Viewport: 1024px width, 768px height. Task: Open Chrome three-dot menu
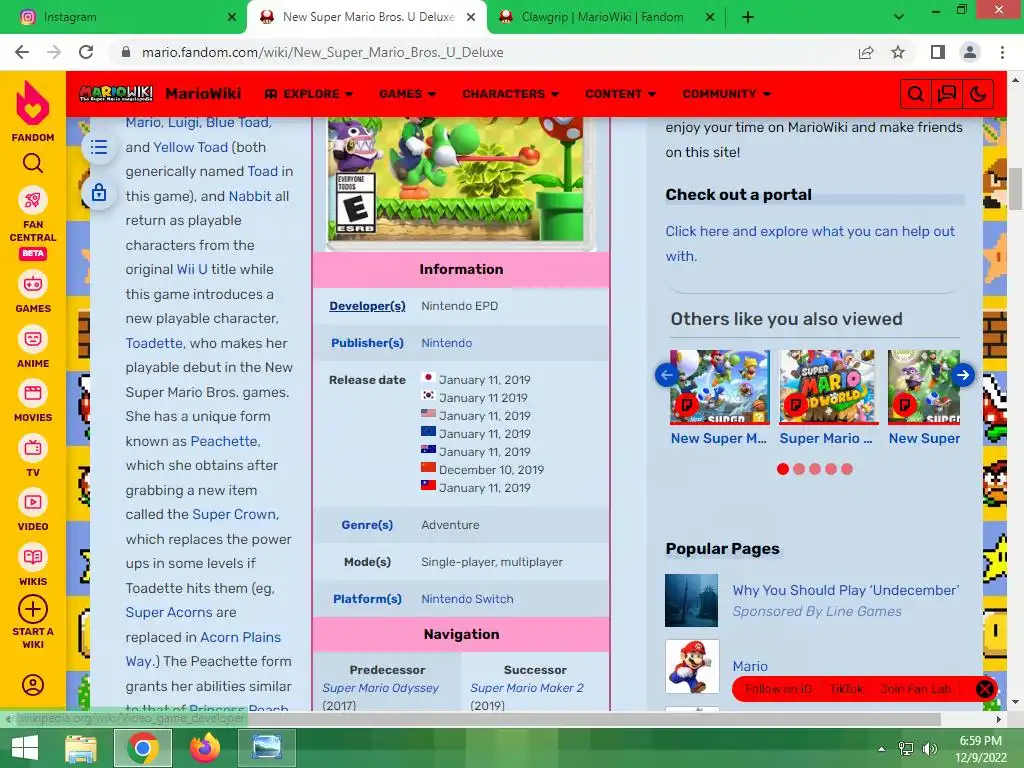coord(1002,52)
